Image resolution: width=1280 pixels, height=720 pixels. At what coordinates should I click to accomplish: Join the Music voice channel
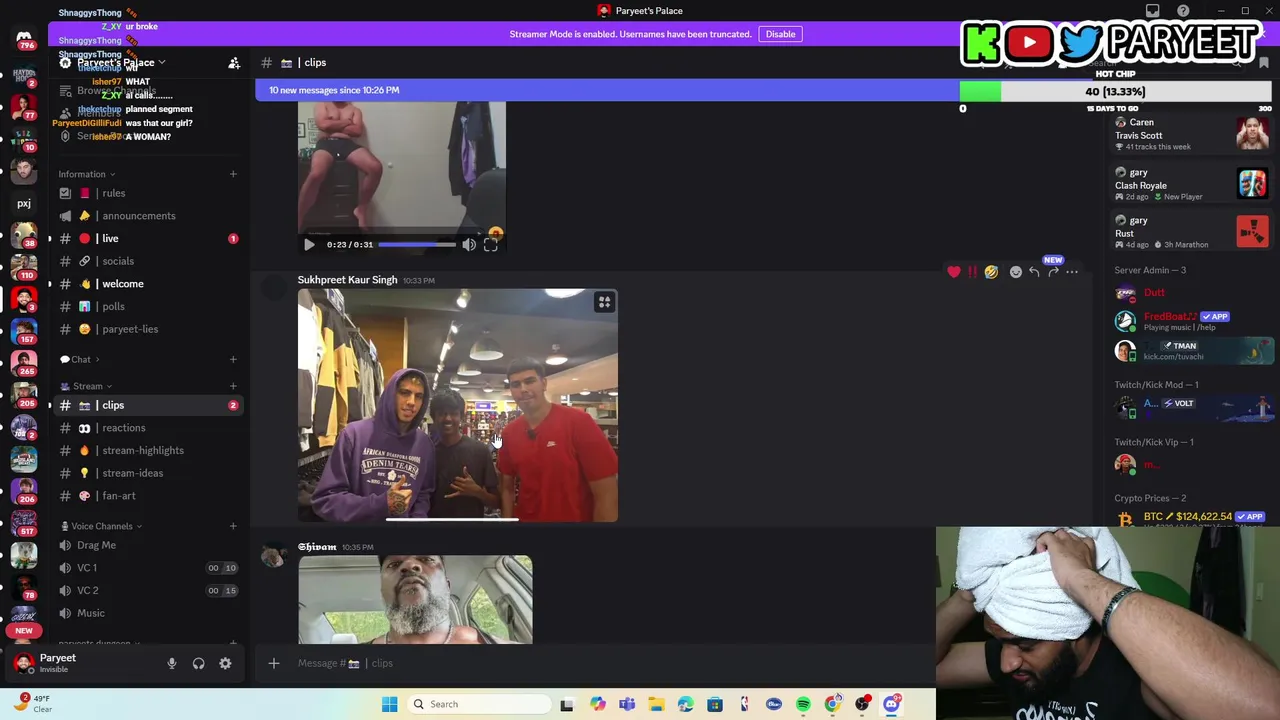(x=146, y=613)
